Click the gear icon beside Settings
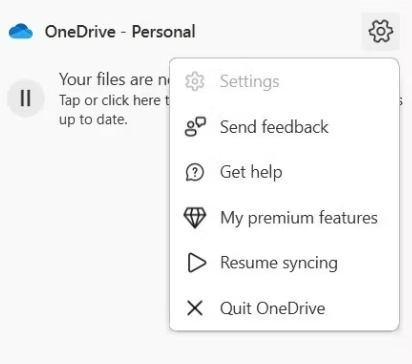412x364 pixels. (195, 81)
